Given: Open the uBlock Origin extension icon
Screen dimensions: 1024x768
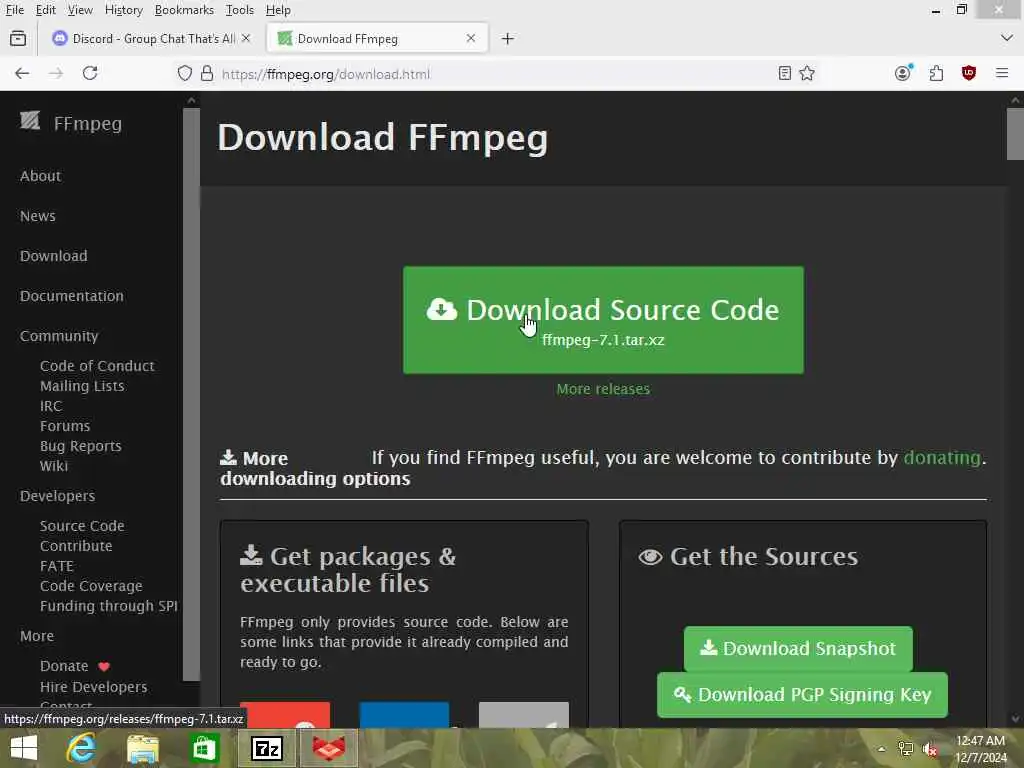Looking at the screenshot, I should (969, 73).
